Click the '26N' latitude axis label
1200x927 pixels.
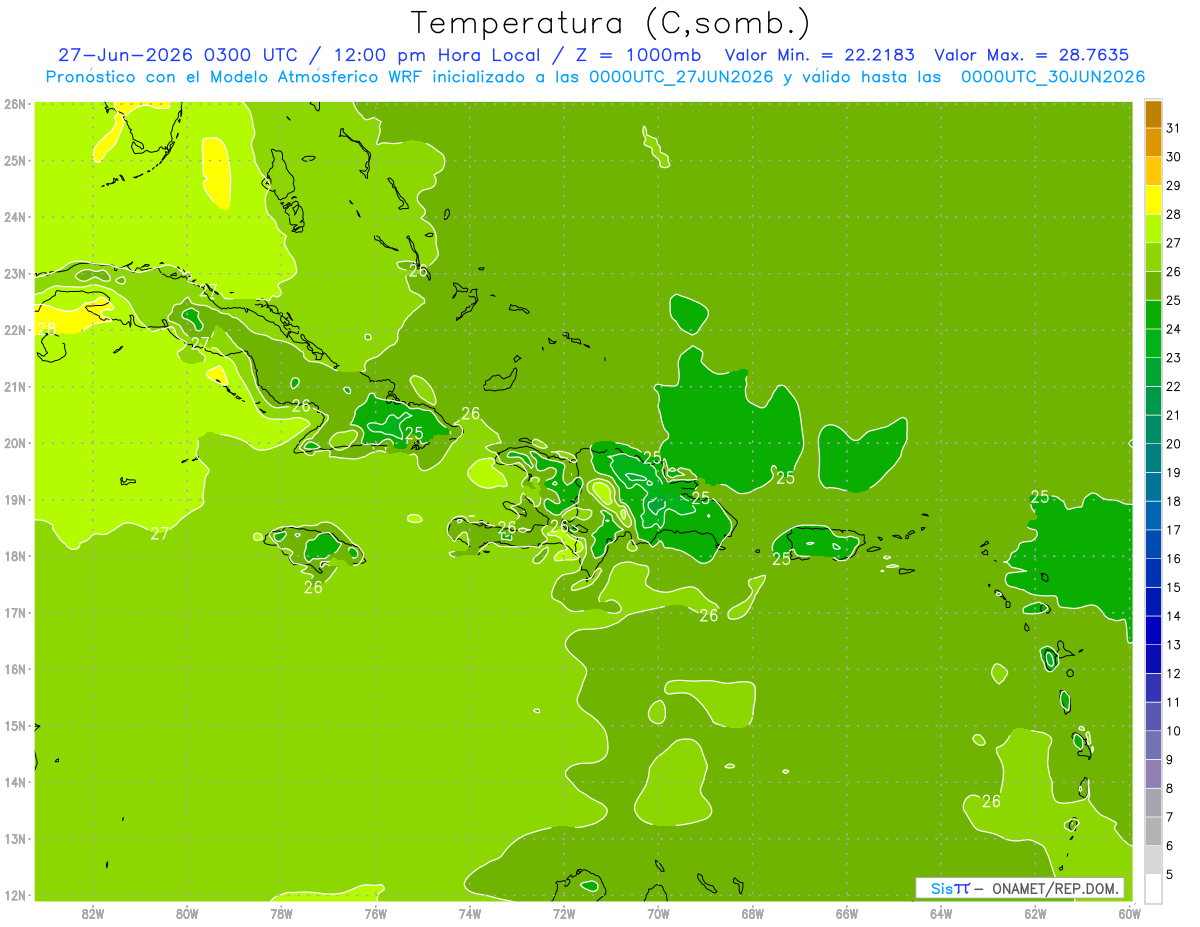coord(14,104)
